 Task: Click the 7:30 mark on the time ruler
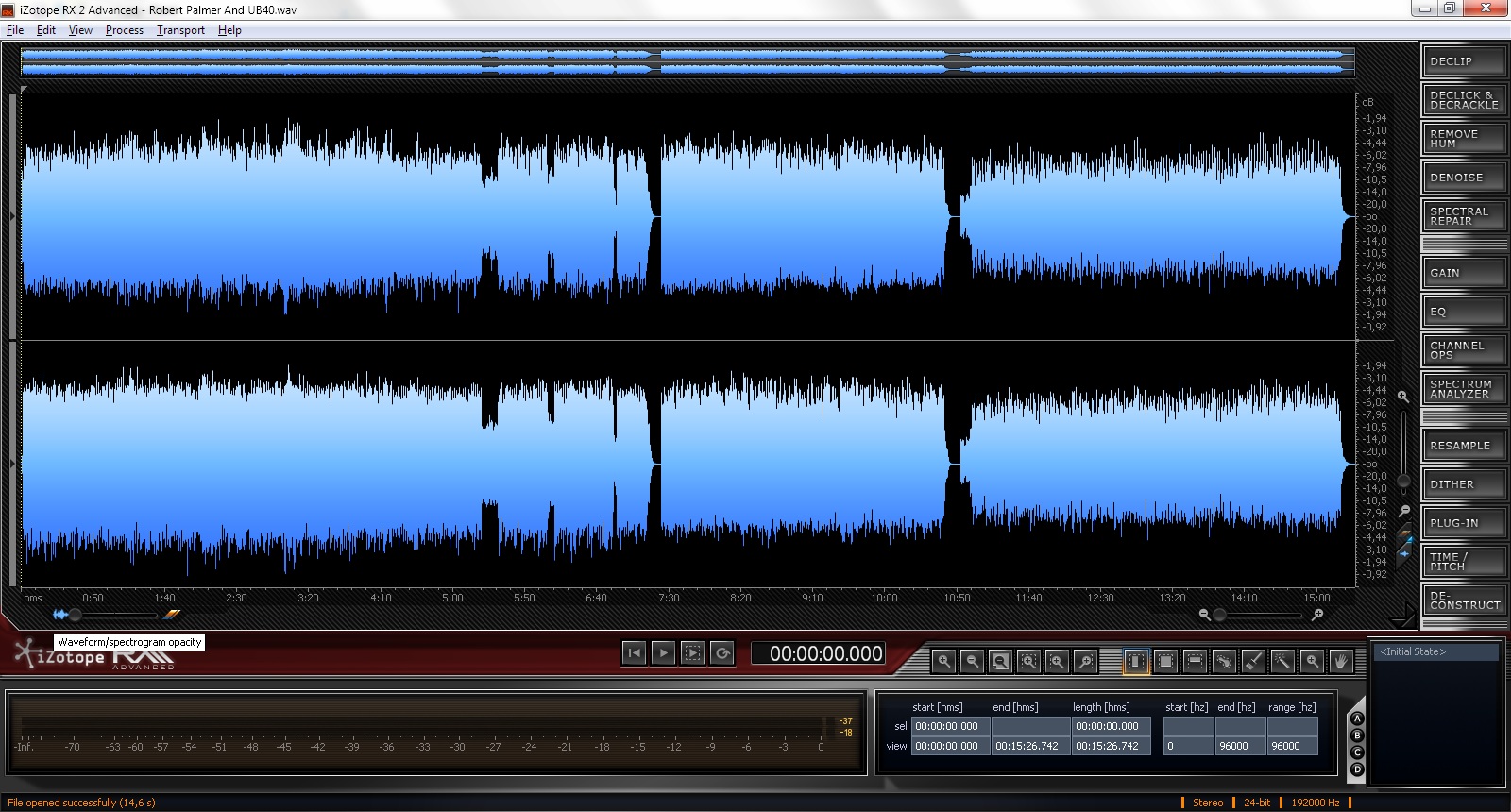click(x=669, y=598)
